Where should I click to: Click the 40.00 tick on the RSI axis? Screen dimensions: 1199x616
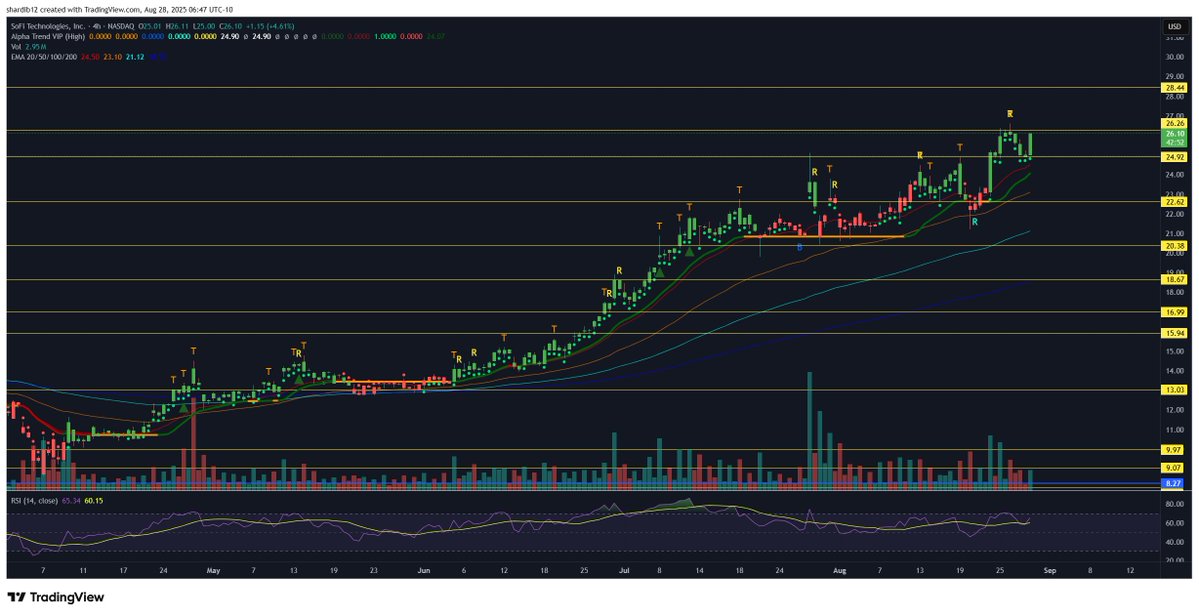(1174, 542)
